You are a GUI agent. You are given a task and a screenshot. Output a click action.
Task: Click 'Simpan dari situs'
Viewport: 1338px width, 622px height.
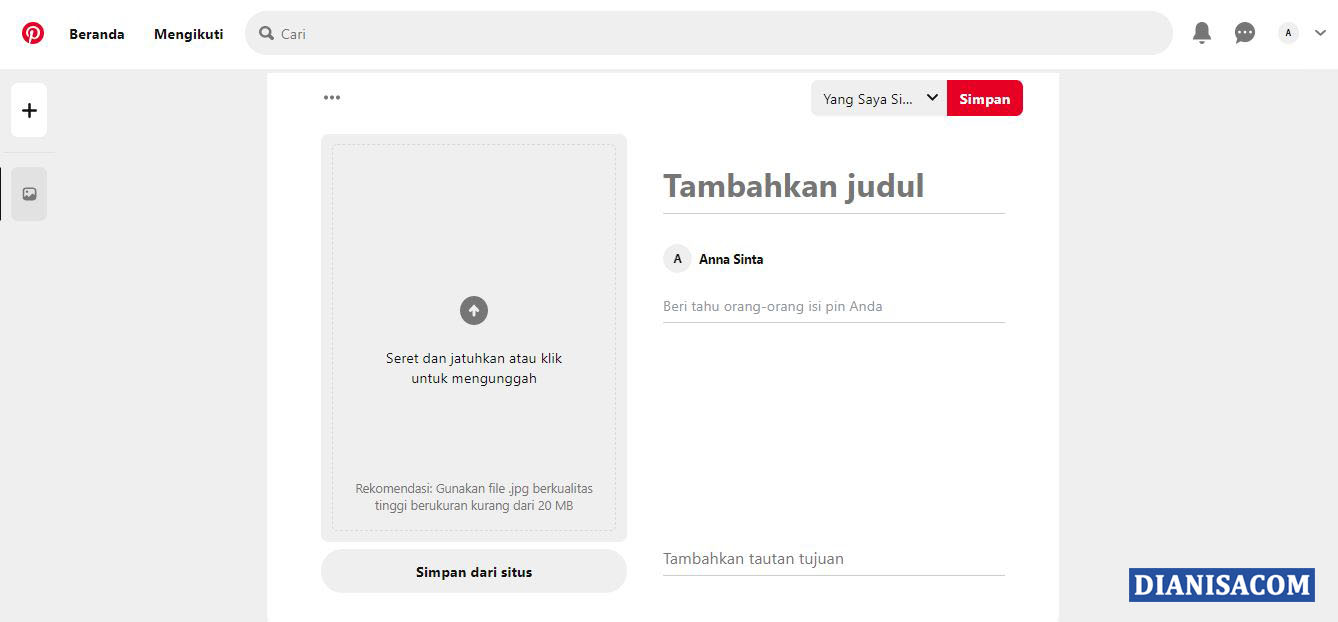[473, 571]
